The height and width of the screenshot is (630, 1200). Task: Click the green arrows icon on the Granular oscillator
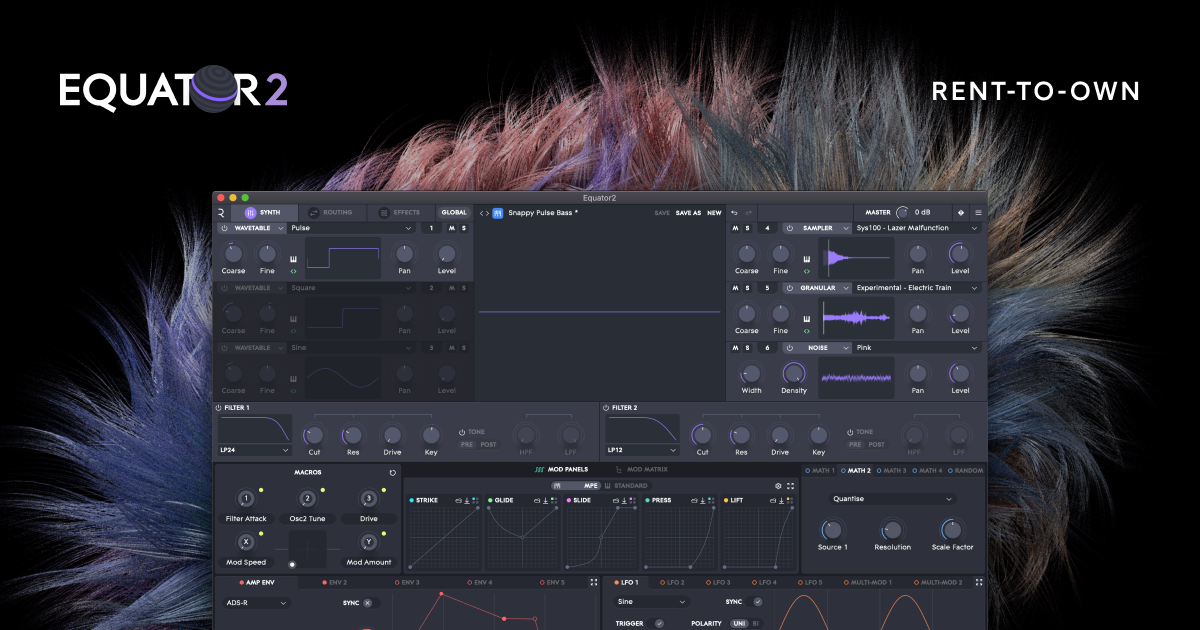(807, 331)
